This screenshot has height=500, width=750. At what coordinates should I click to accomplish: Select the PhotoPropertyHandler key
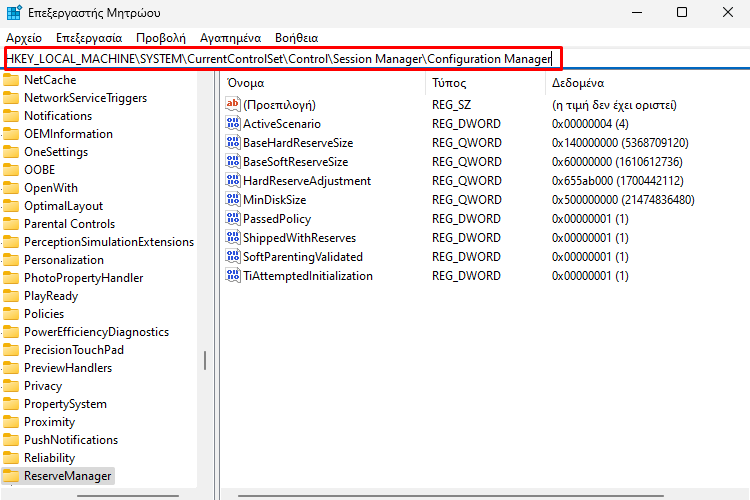pyautogui.click(x=84, y=278)
